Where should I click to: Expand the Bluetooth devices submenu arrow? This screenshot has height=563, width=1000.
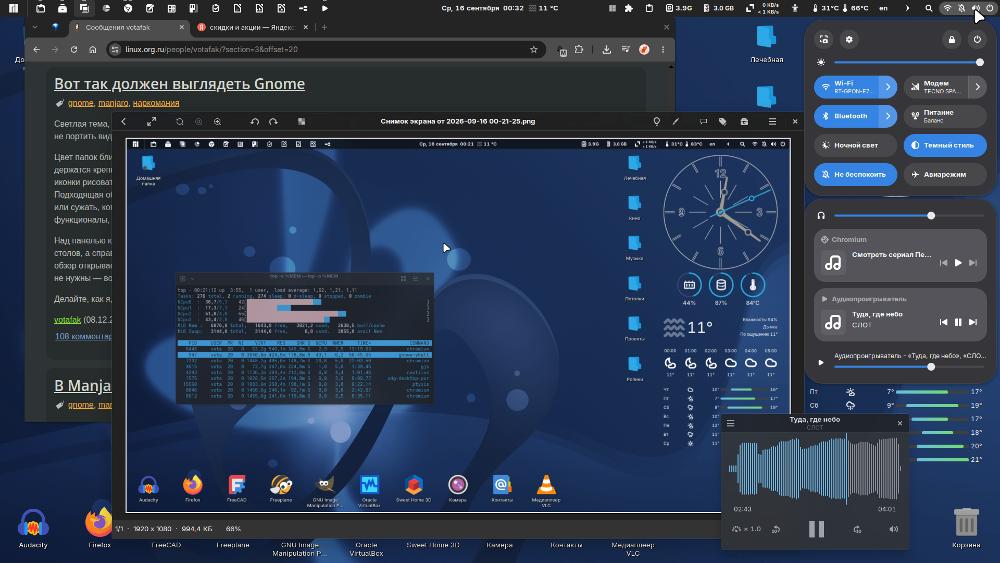pyautogui.click(x=888, y=116)
